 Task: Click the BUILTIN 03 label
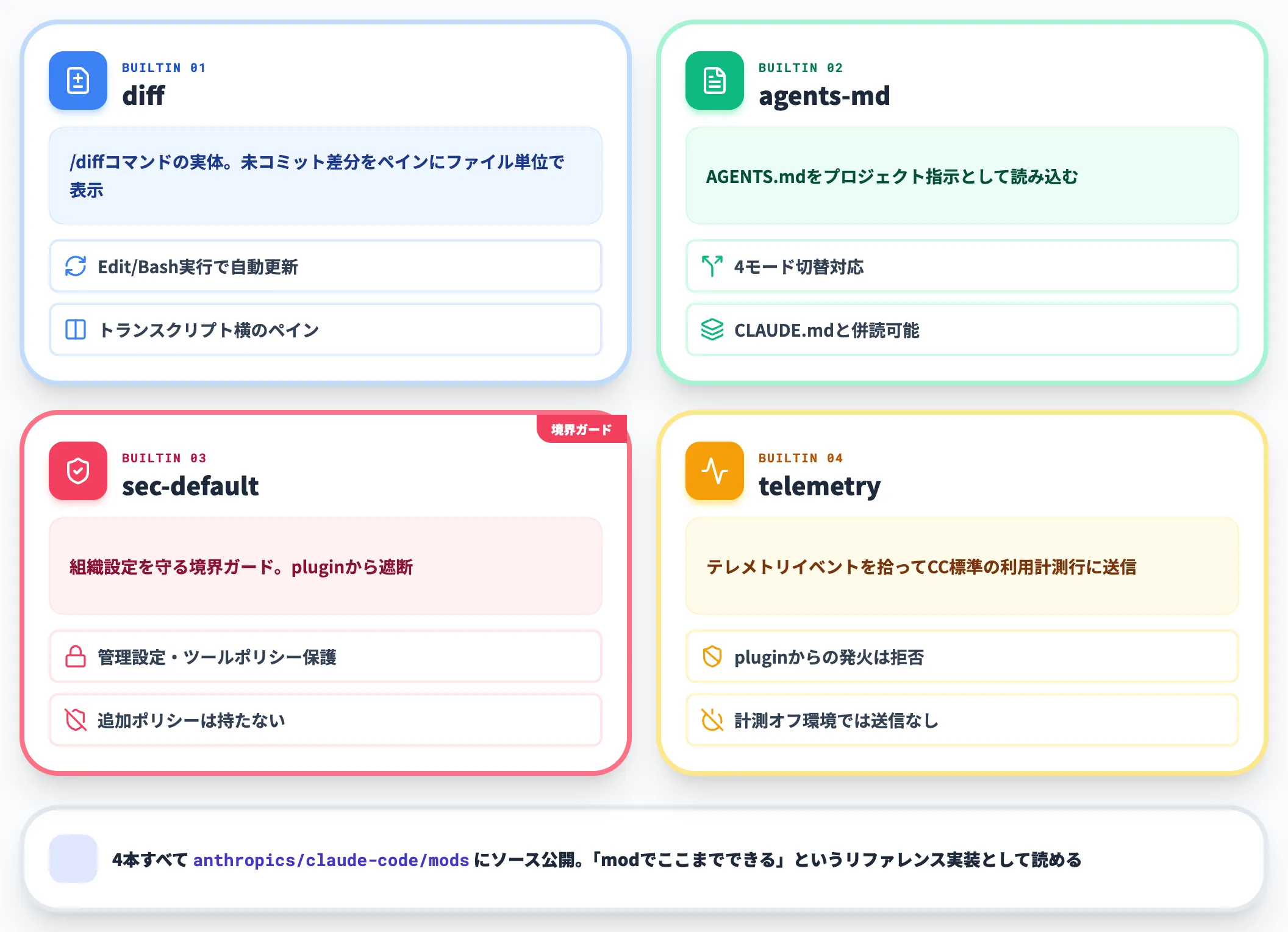pyautogui.click(x=164, y=458)
